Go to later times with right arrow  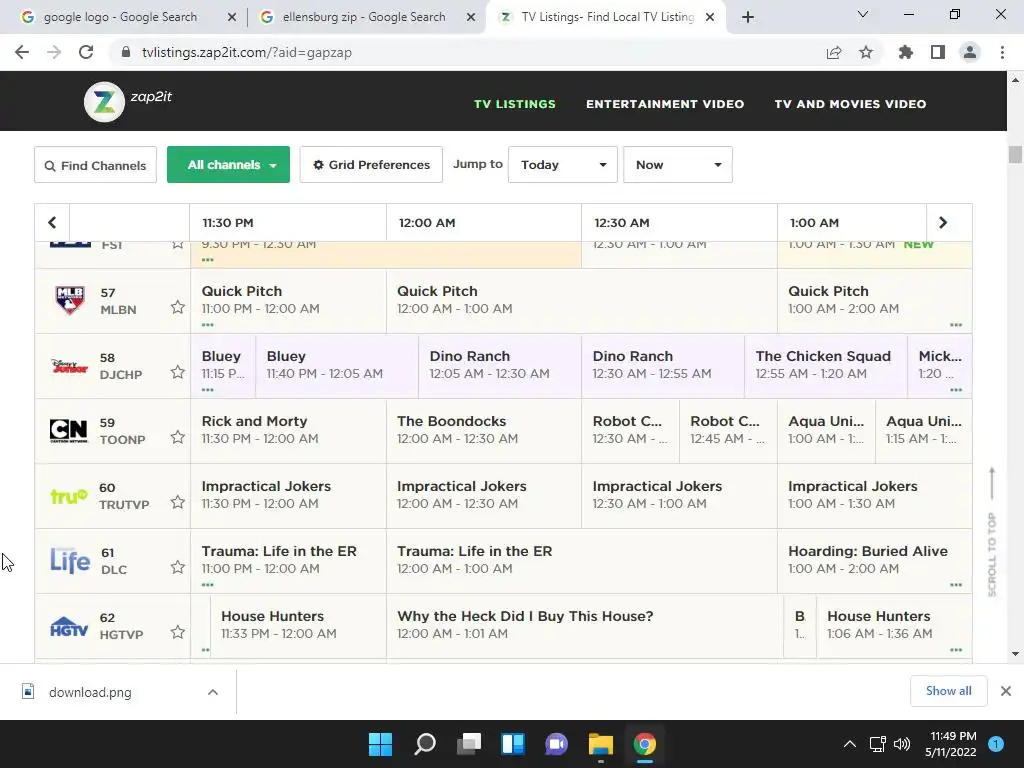pos(942,223)
